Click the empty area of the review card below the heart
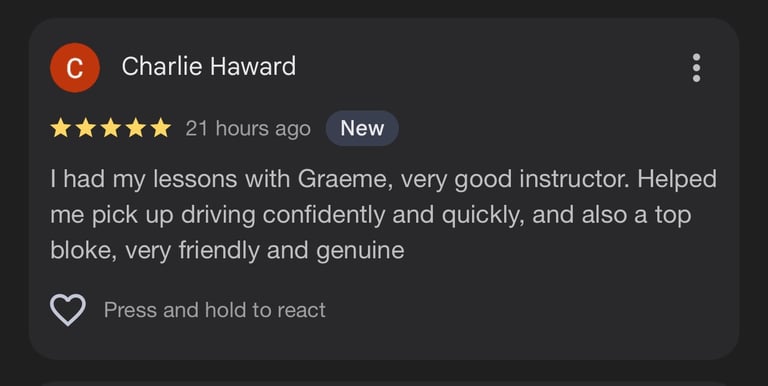Viewport: 768px width, 386px height. tap(384, 344)
